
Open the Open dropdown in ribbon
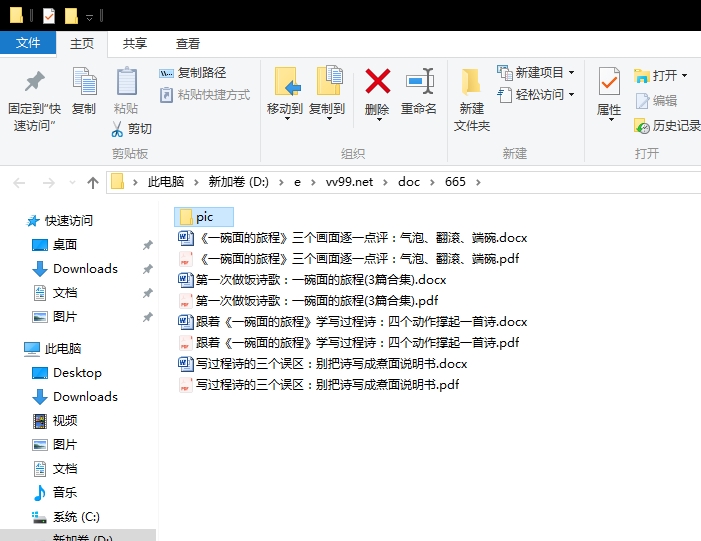tap(661, 76)
